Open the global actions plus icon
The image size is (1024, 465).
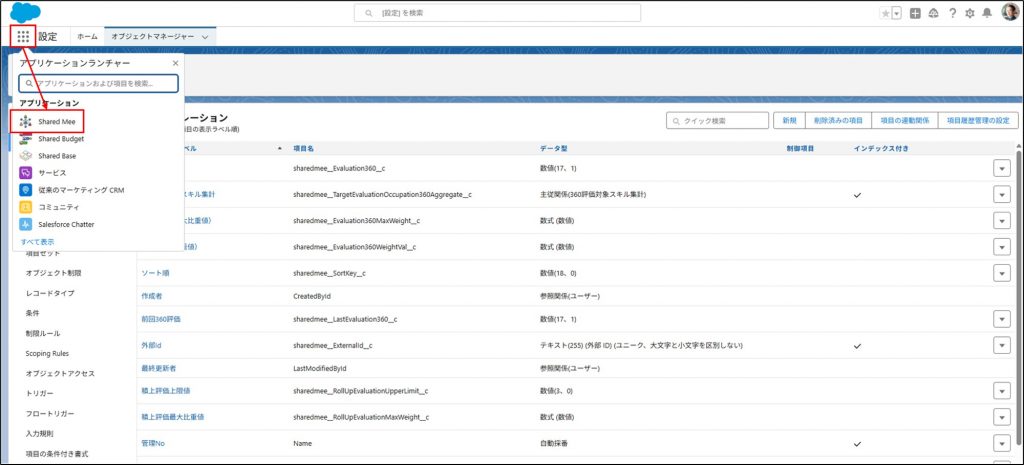pos(915,13)
